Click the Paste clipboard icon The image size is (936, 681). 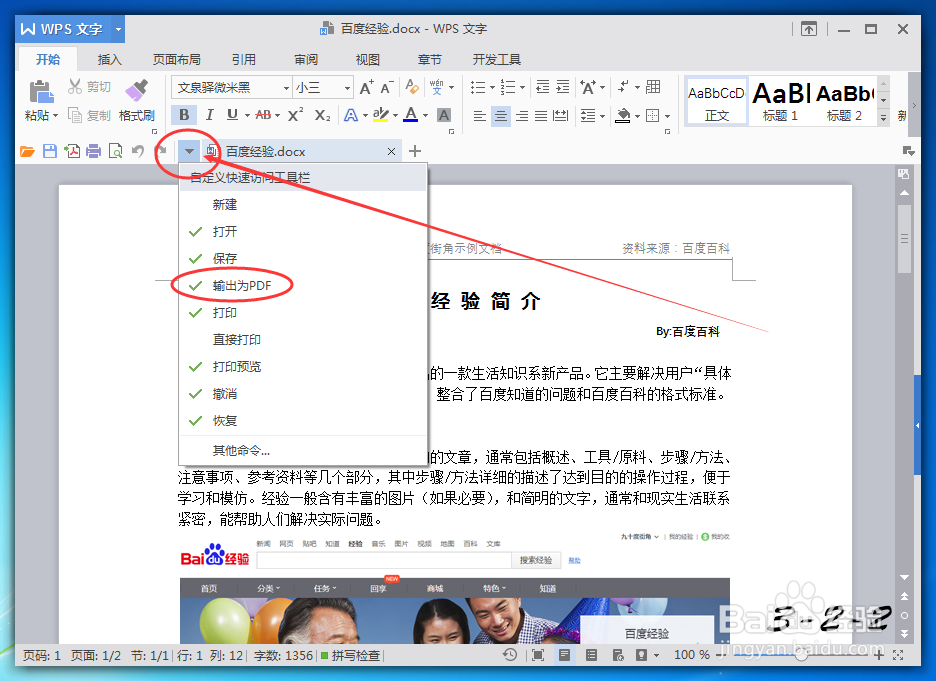pos(41,92)
